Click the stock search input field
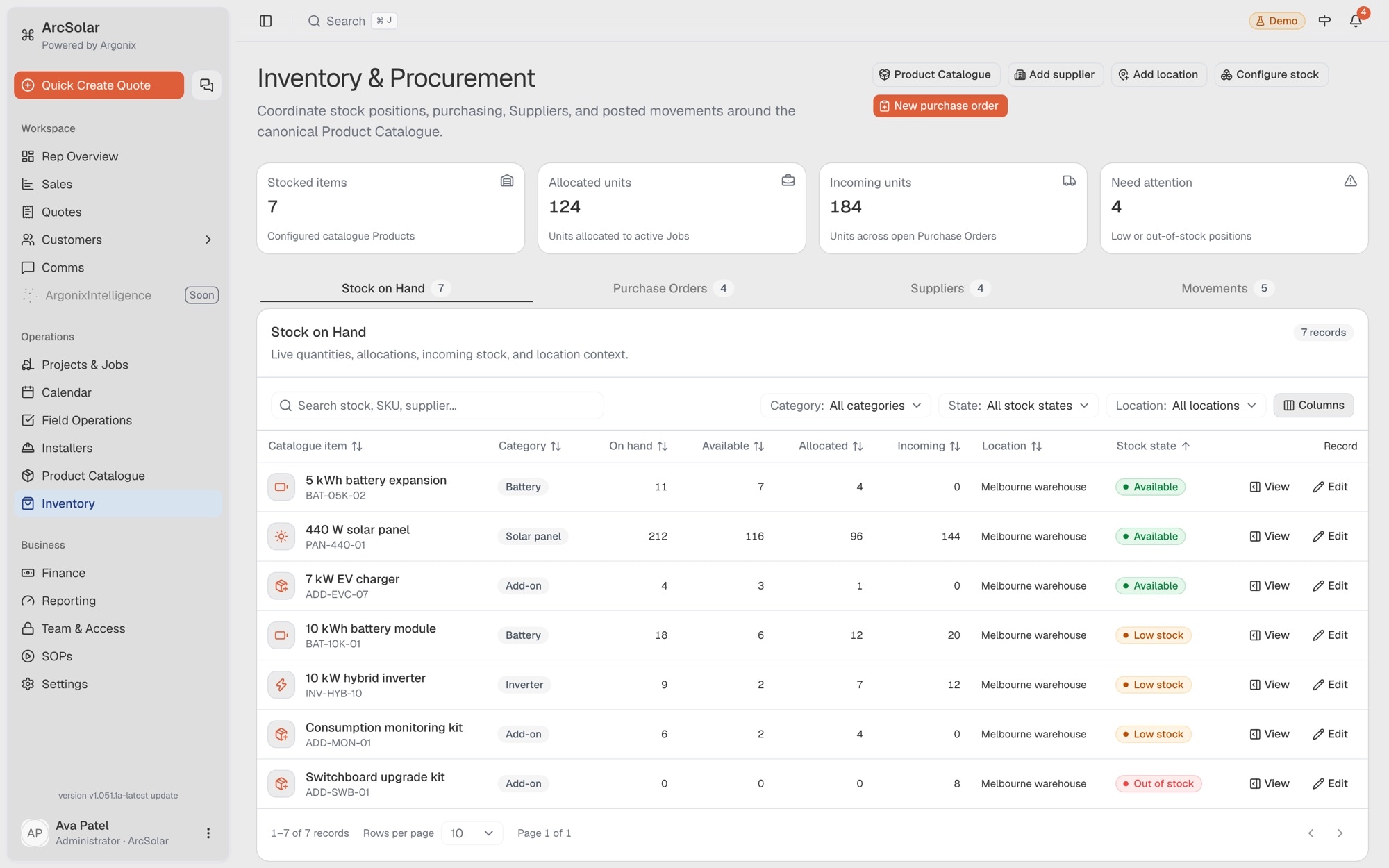Viewport: 1389px width, 868px height. click(x=438, y=406)
